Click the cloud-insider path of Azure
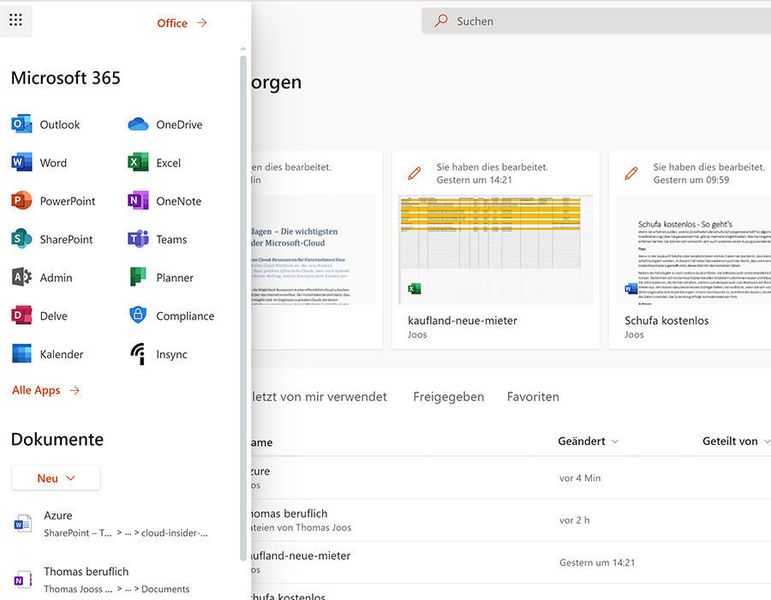771x600 pixels. point(175,533)
